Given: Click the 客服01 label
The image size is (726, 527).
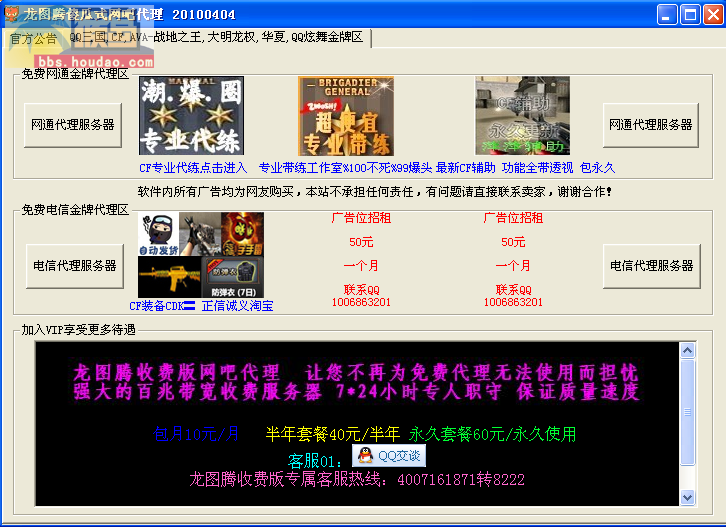Looking at the screenshot, I should click(315, 461).
